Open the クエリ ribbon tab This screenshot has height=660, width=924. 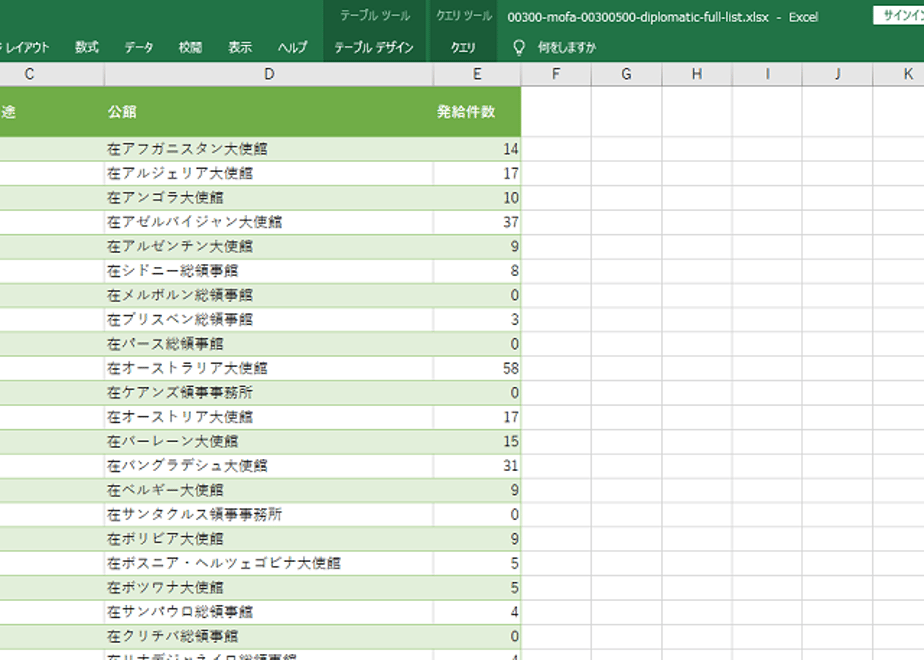pos(463,48)
